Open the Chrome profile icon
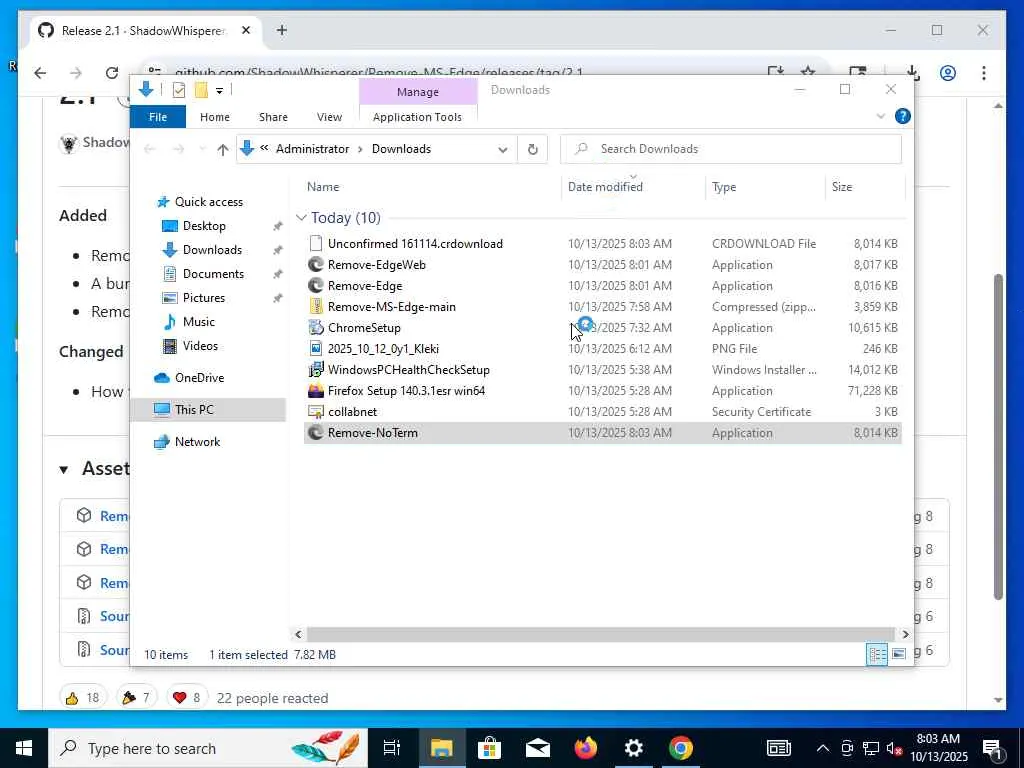 [x=948, y=72]
